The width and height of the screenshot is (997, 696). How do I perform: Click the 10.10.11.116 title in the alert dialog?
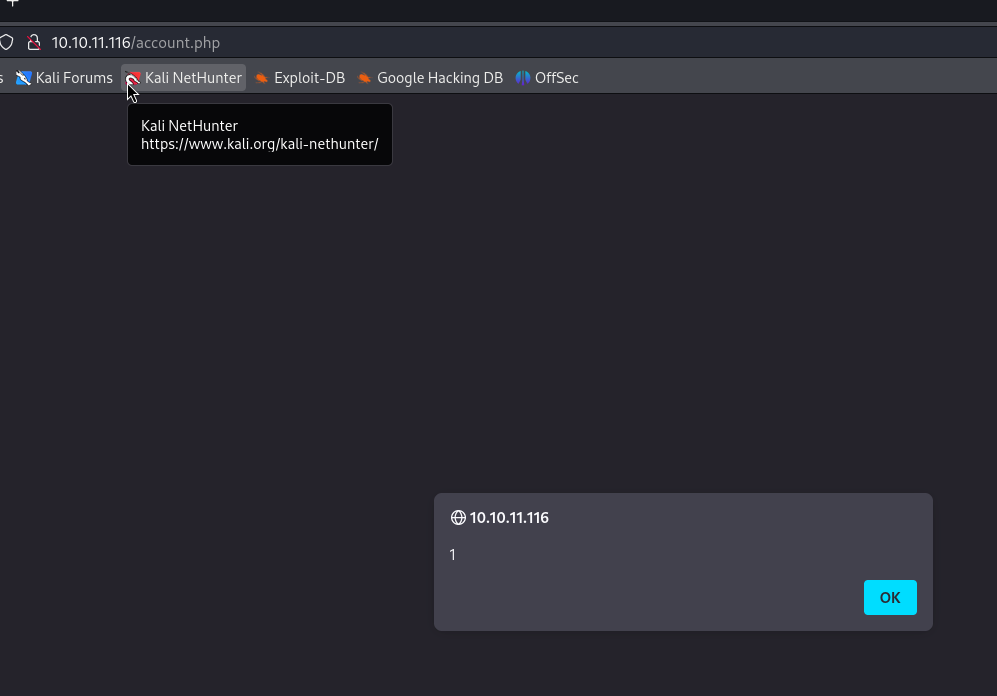(509, 518)
